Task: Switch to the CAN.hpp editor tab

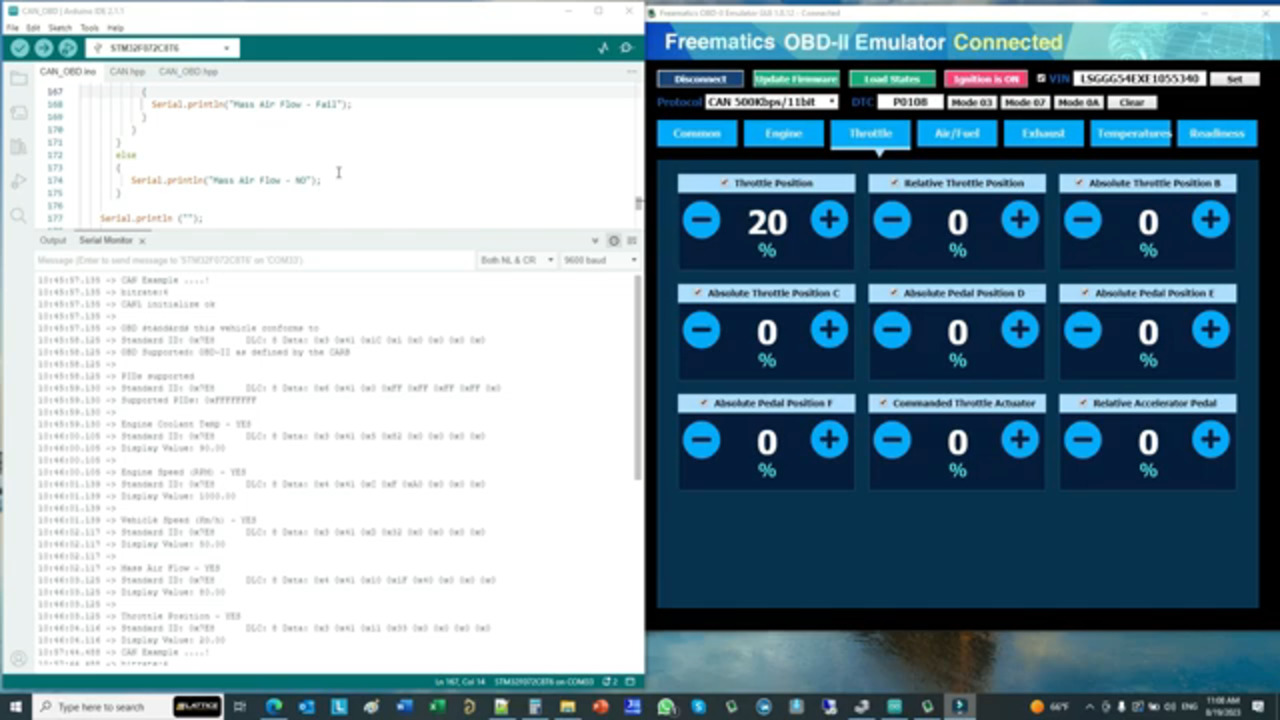Action: point(127,72)
